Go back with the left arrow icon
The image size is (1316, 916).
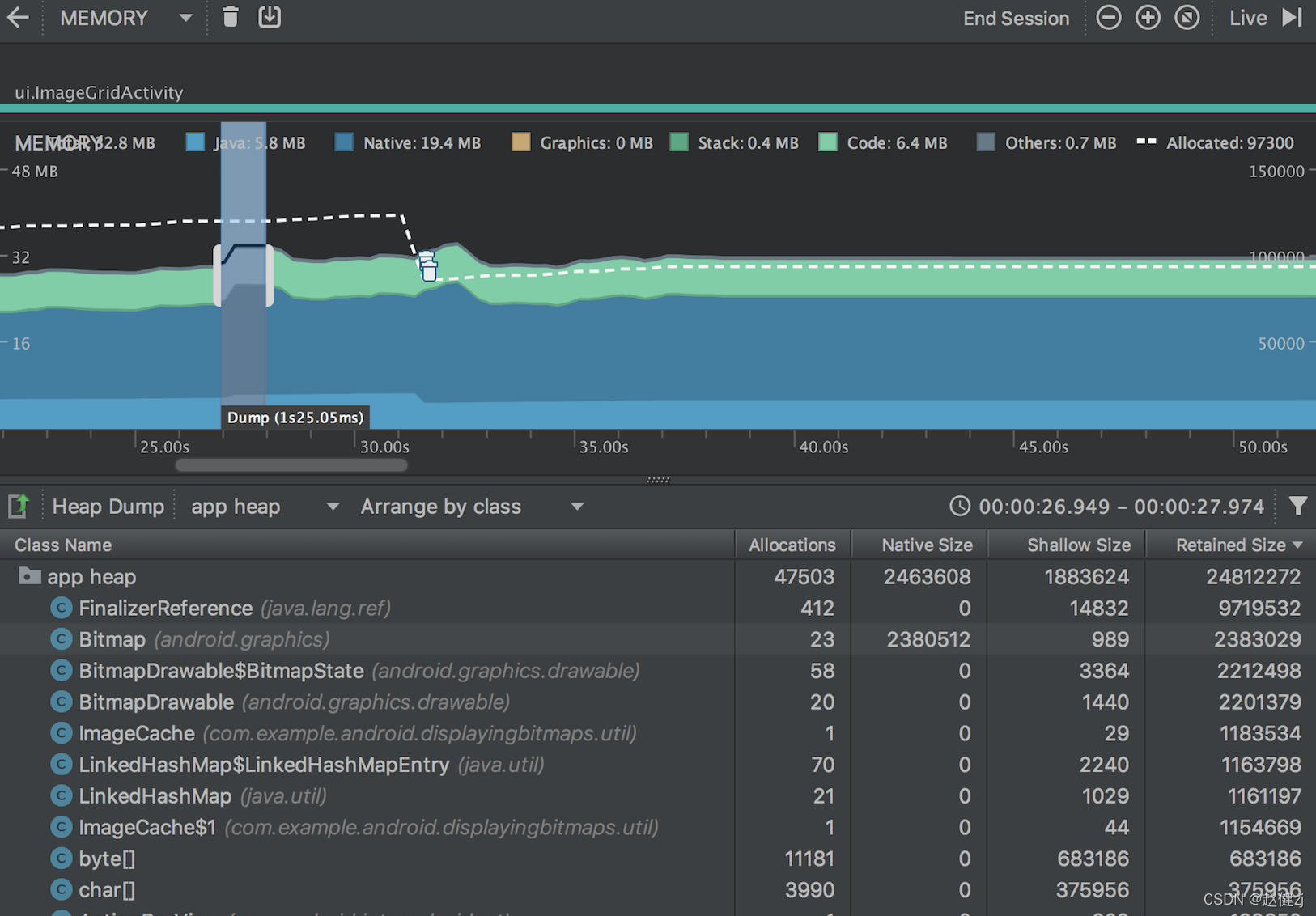pyautogui.click(x=18, y=18)
